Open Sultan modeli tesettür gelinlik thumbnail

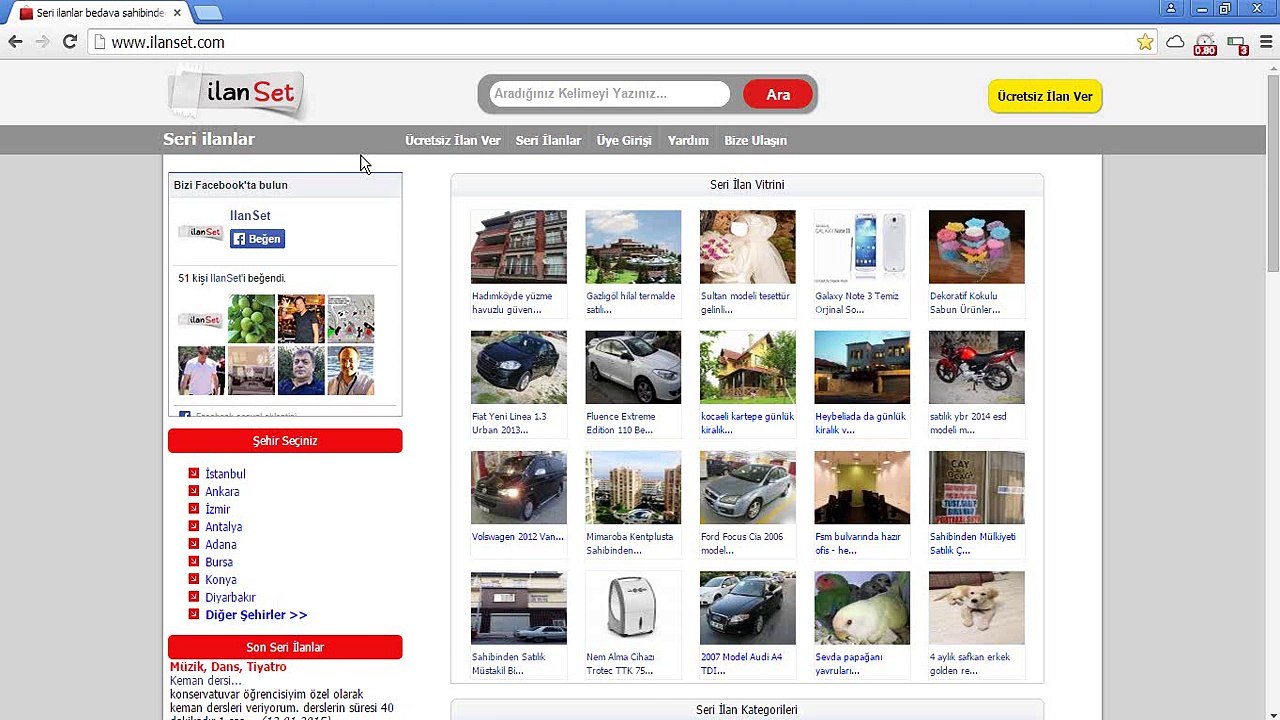[747, 247]
